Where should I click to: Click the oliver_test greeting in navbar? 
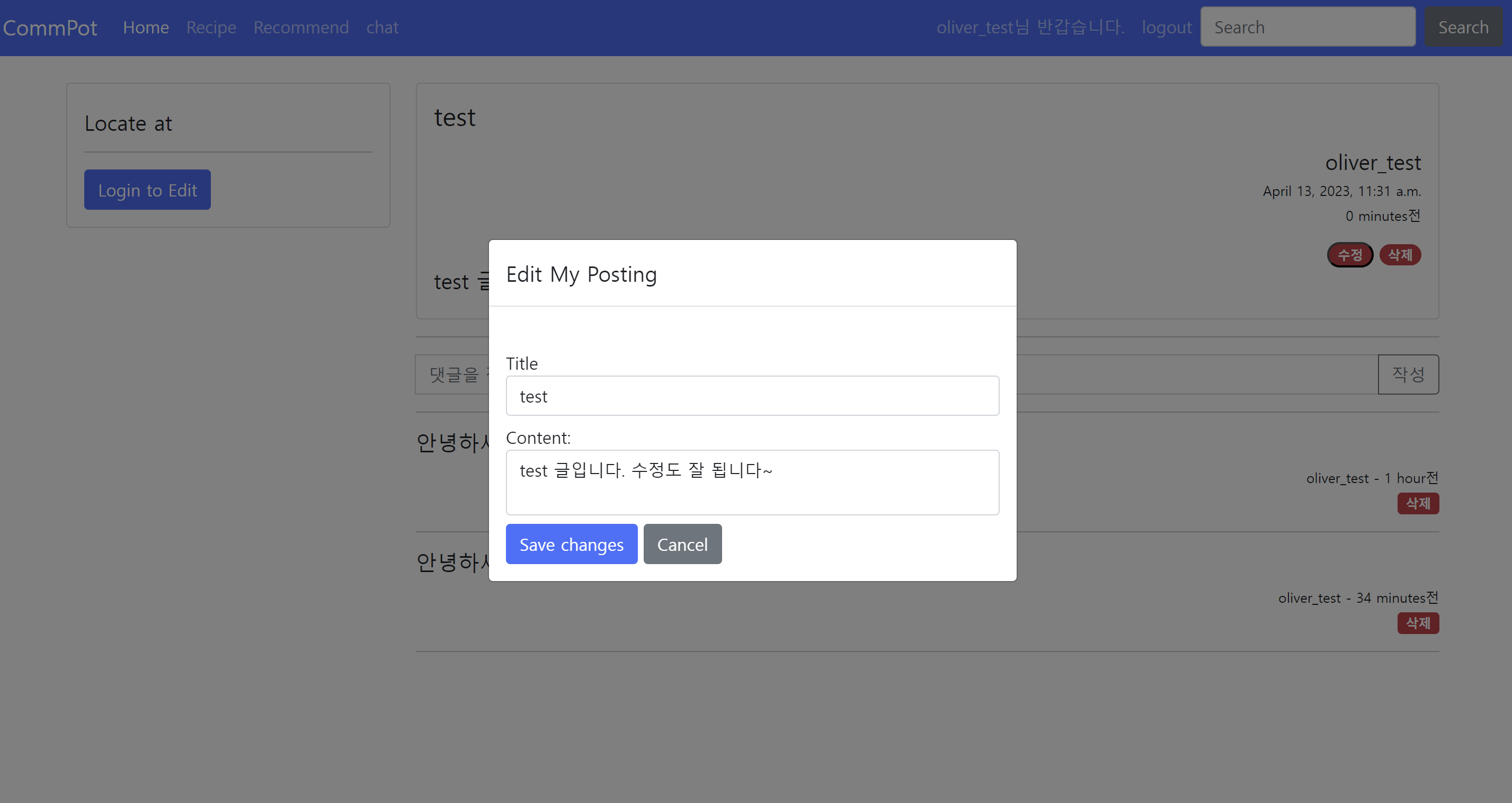(1029, 28)
